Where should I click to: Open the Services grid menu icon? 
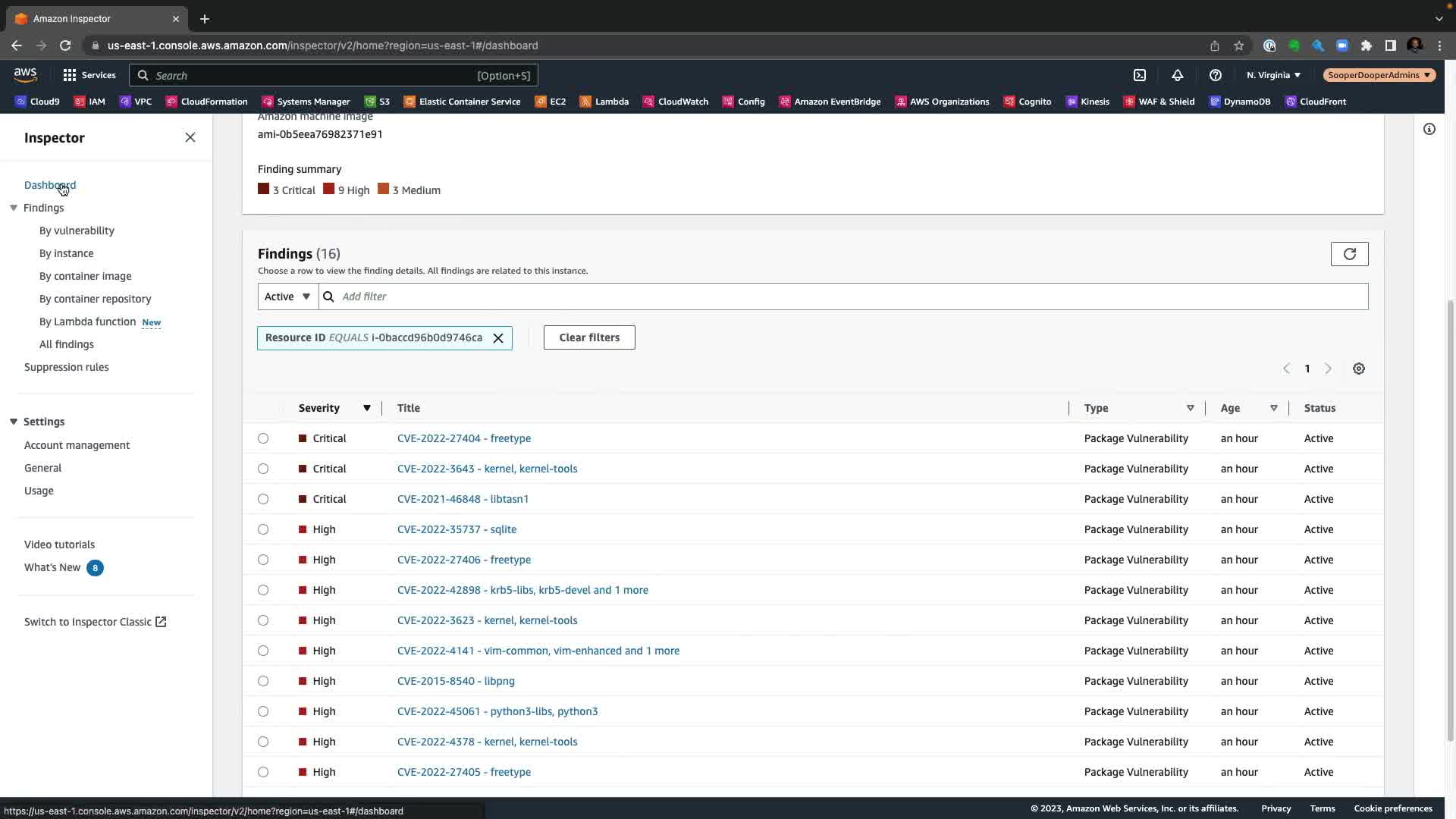pos(70,75)
